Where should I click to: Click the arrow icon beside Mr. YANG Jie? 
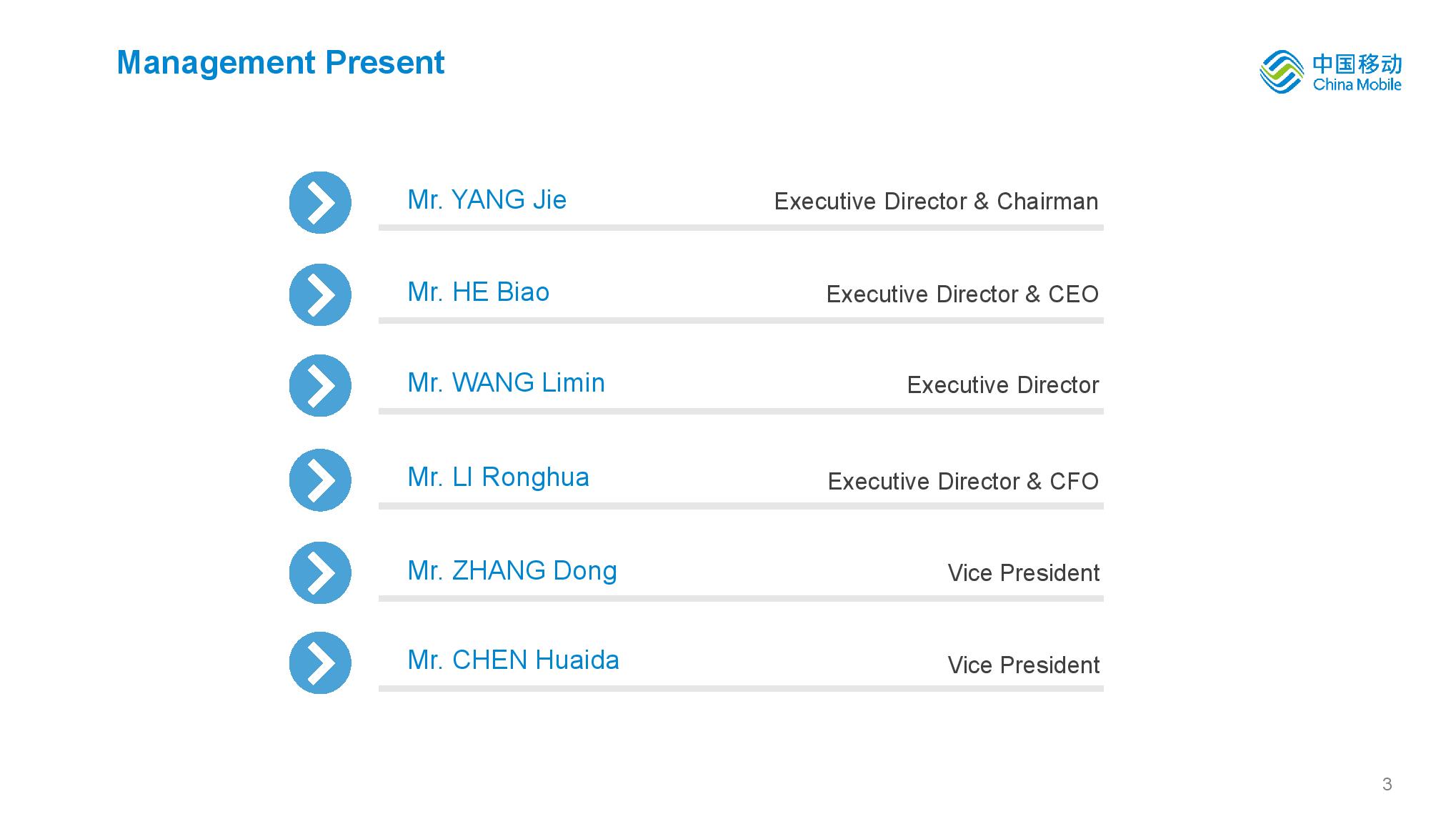coord(320,202)
